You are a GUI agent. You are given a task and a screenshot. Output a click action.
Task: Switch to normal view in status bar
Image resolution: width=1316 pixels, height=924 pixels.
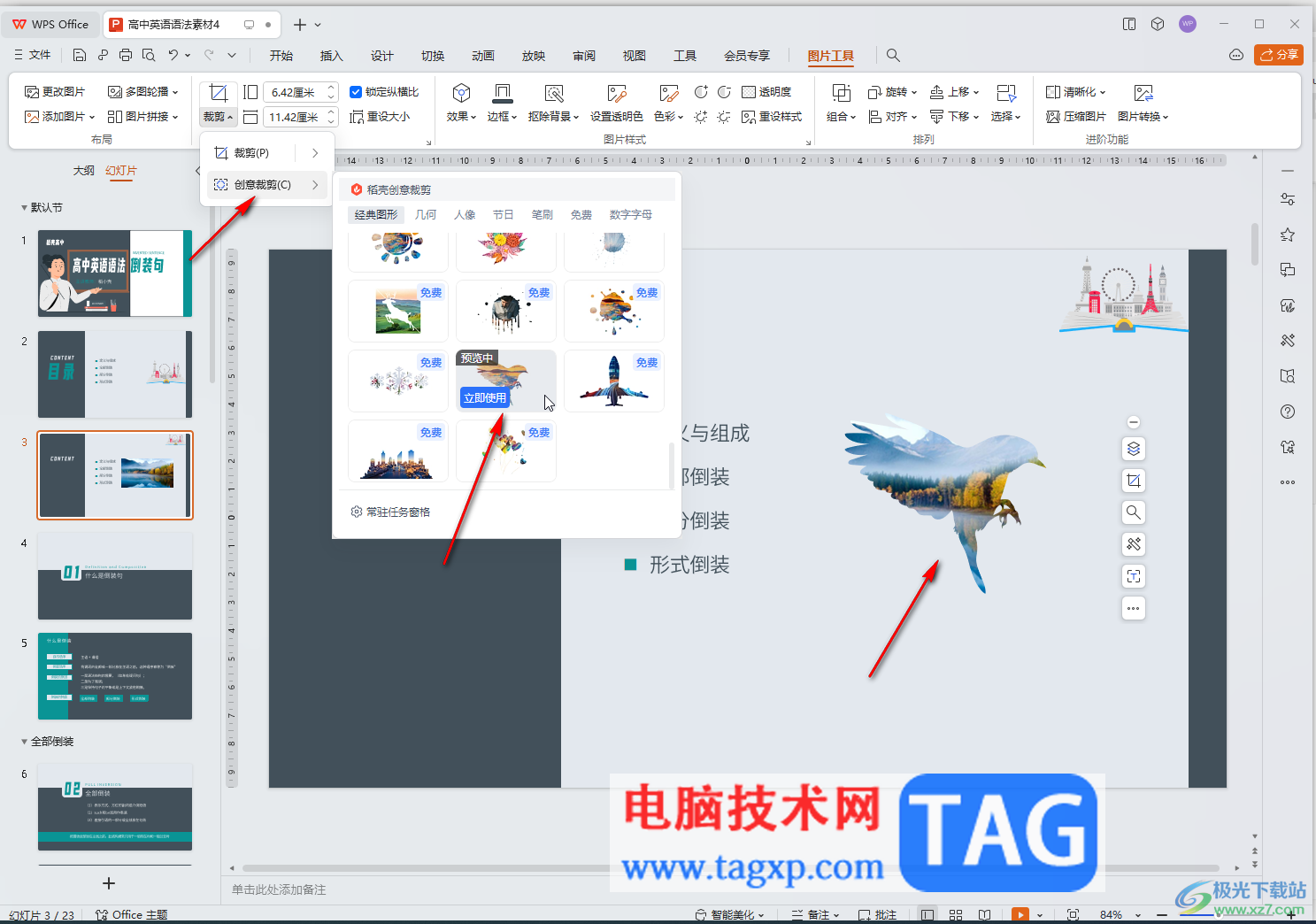coord(927,914)
